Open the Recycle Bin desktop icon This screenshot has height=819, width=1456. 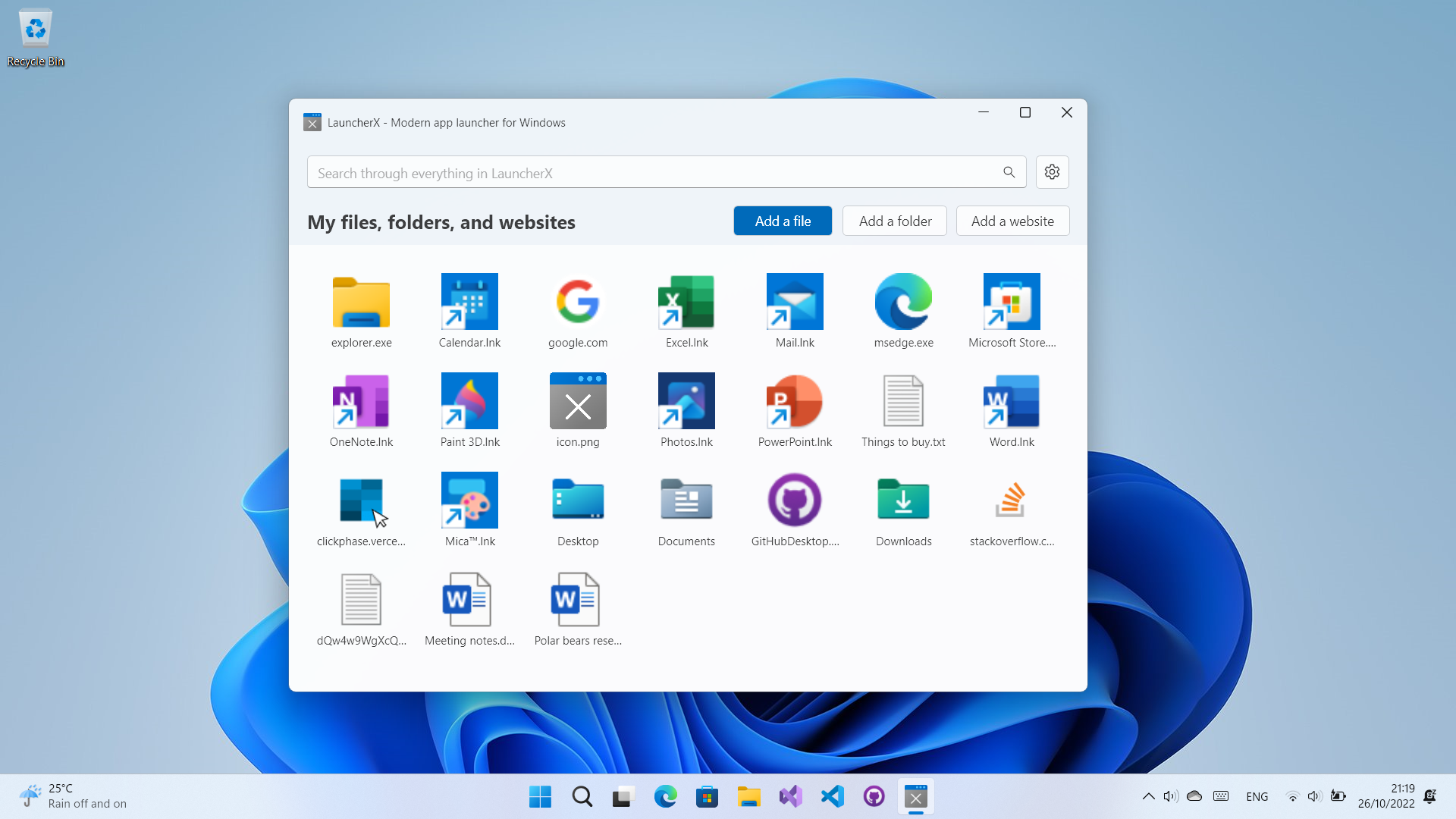(36, 38)
